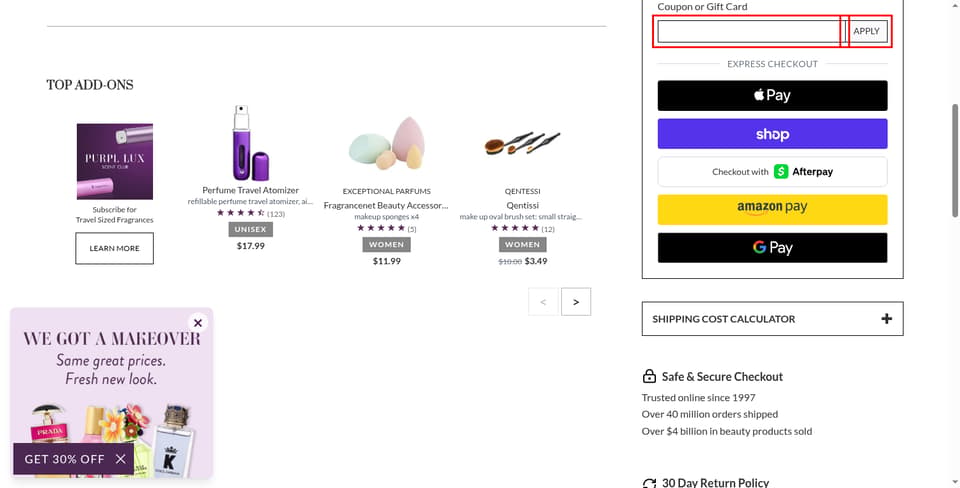Click the sponges' star rating (5)

tap(386, 228)
